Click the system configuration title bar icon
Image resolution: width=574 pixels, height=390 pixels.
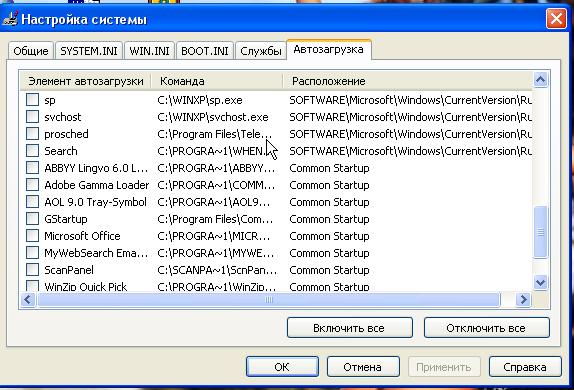tap(10, 19)
